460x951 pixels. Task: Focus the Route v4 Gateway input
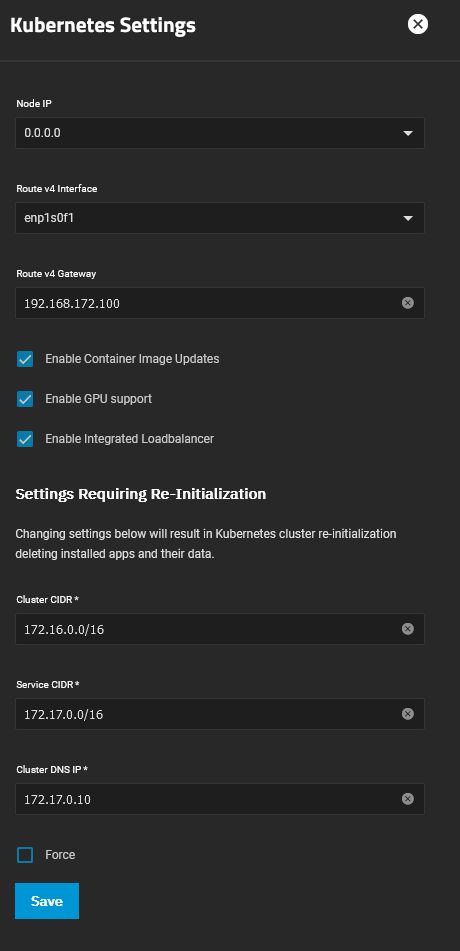[209, 303]
